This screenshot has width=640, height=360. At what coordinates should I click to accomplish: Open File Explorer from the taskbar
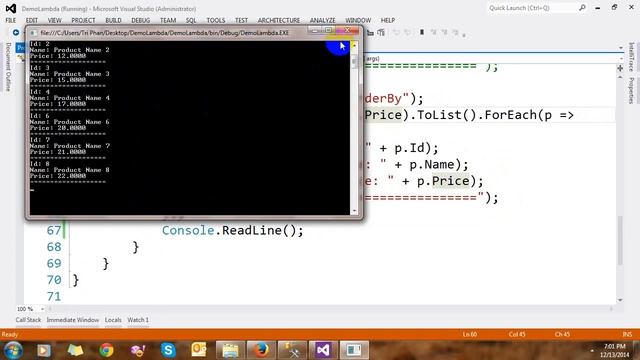(230, 350)
